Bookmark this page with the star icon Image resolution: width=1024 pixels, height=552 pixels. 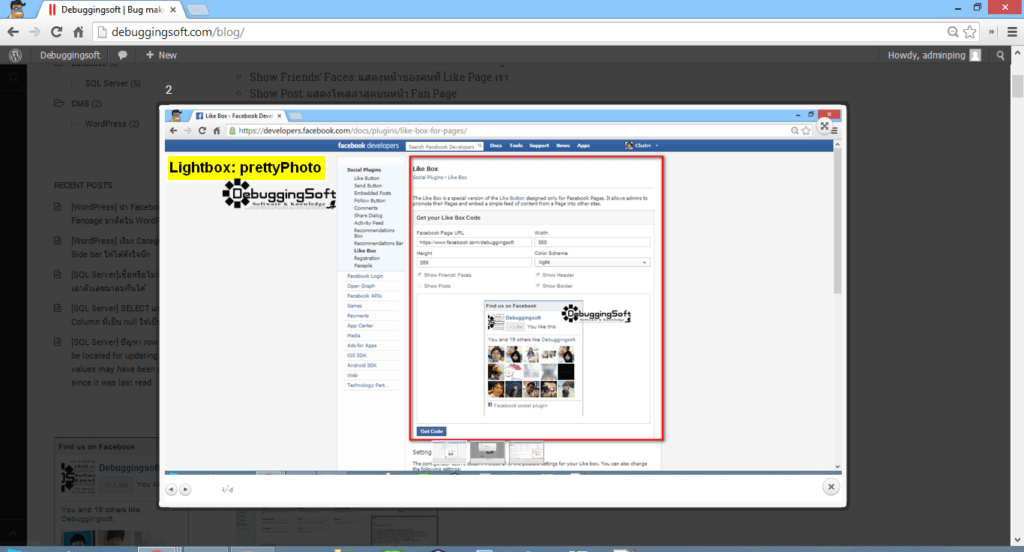[x=970, y=32]
